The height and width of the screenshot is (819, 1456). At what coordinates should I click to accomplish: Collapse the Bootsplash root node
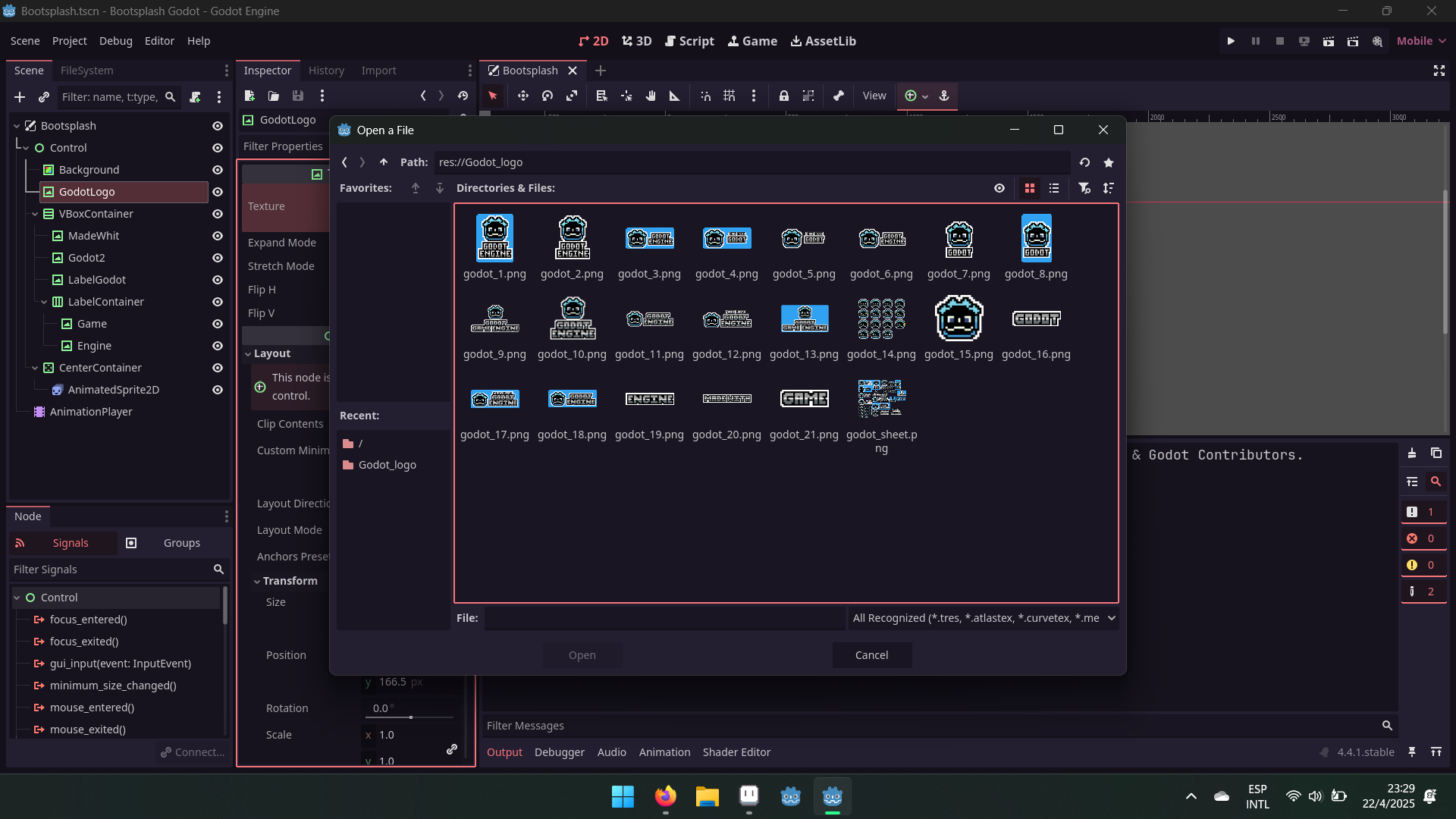tap(17, 126)
